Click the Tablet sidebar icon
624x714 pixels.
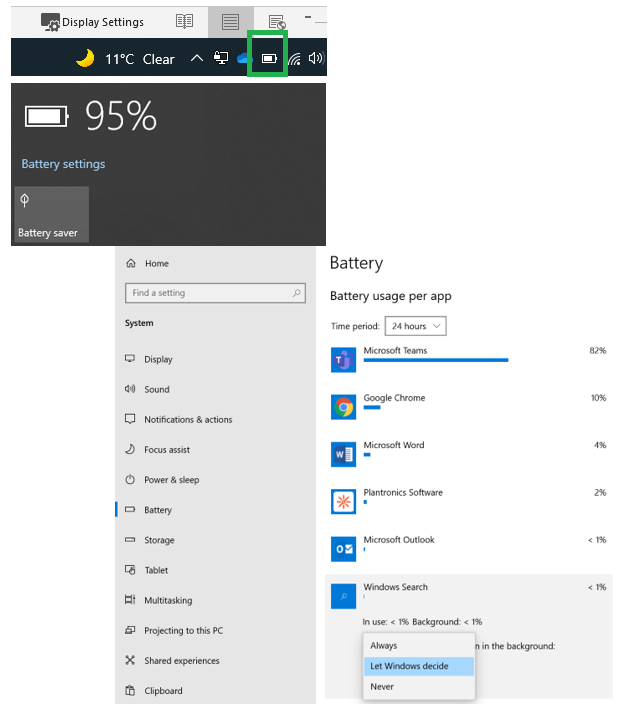[x=130, y=570]
